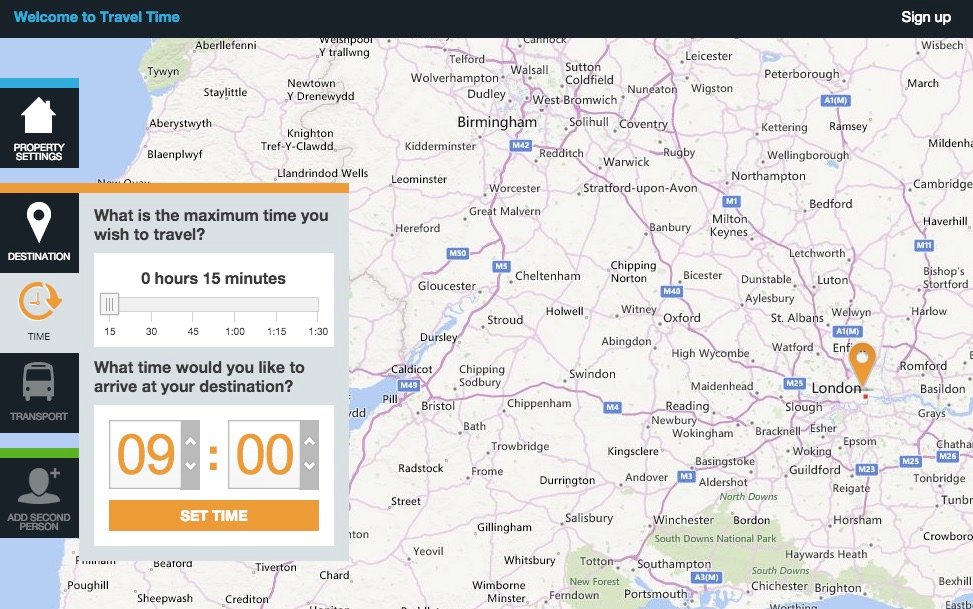
Task: Select the Destination pin icon
Action: pos(38,222)
